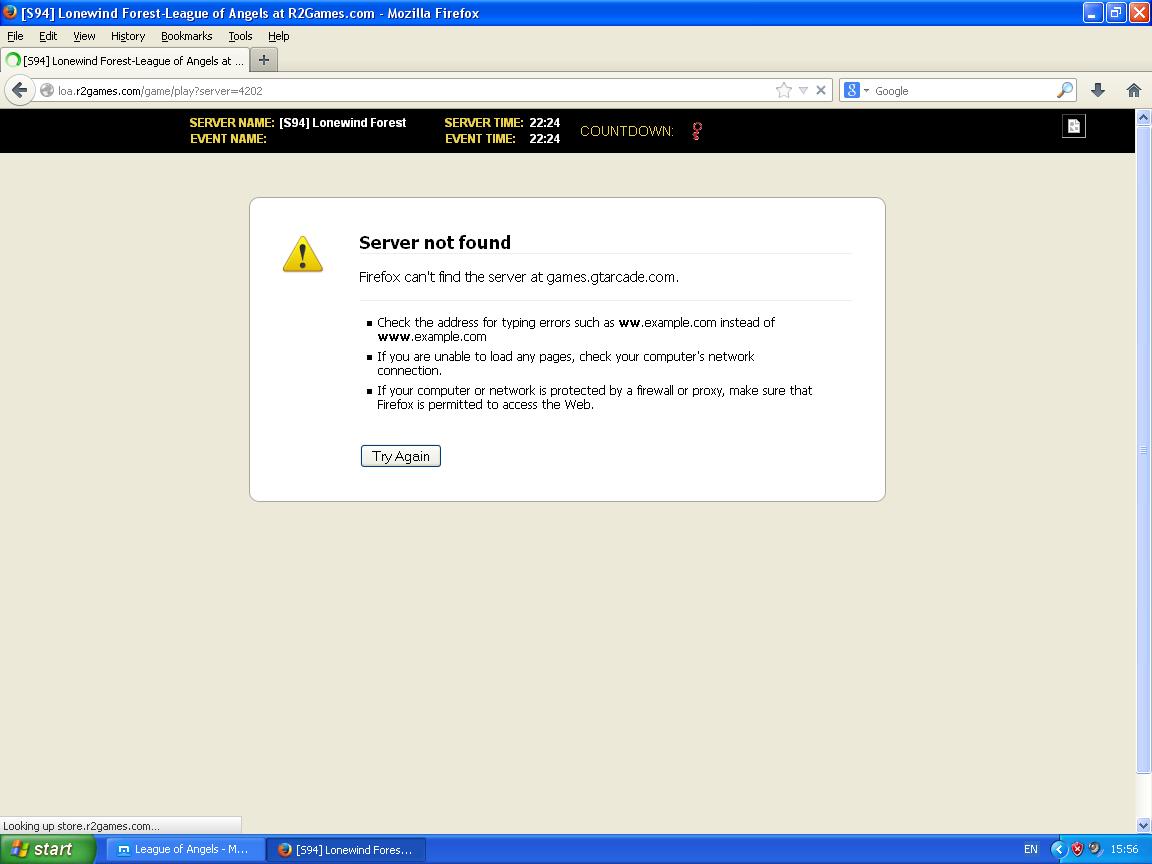Go to the Firefox Home page

click(1134, 90)
